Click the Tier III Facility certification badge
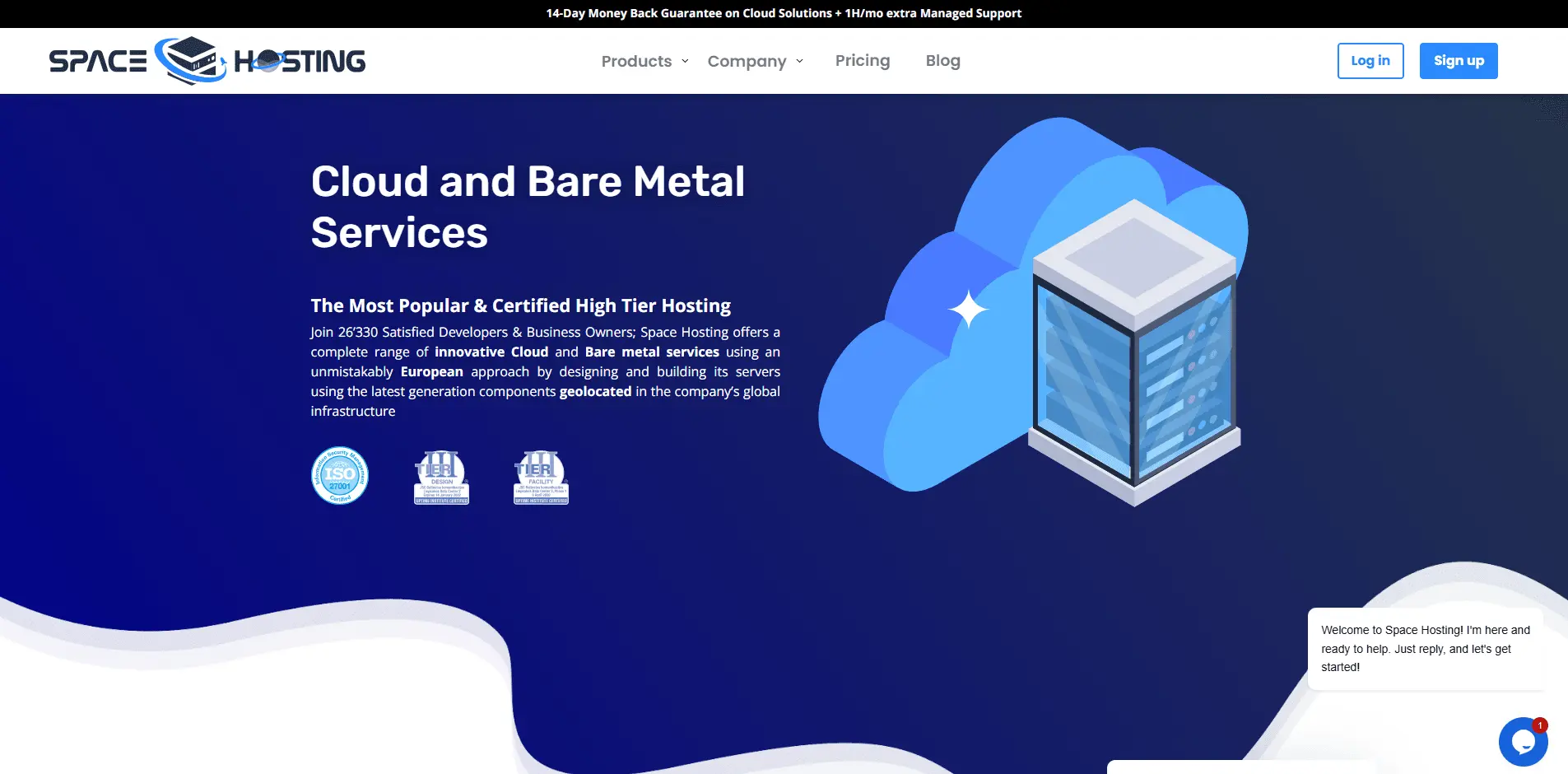 click(x=542, y=477)
